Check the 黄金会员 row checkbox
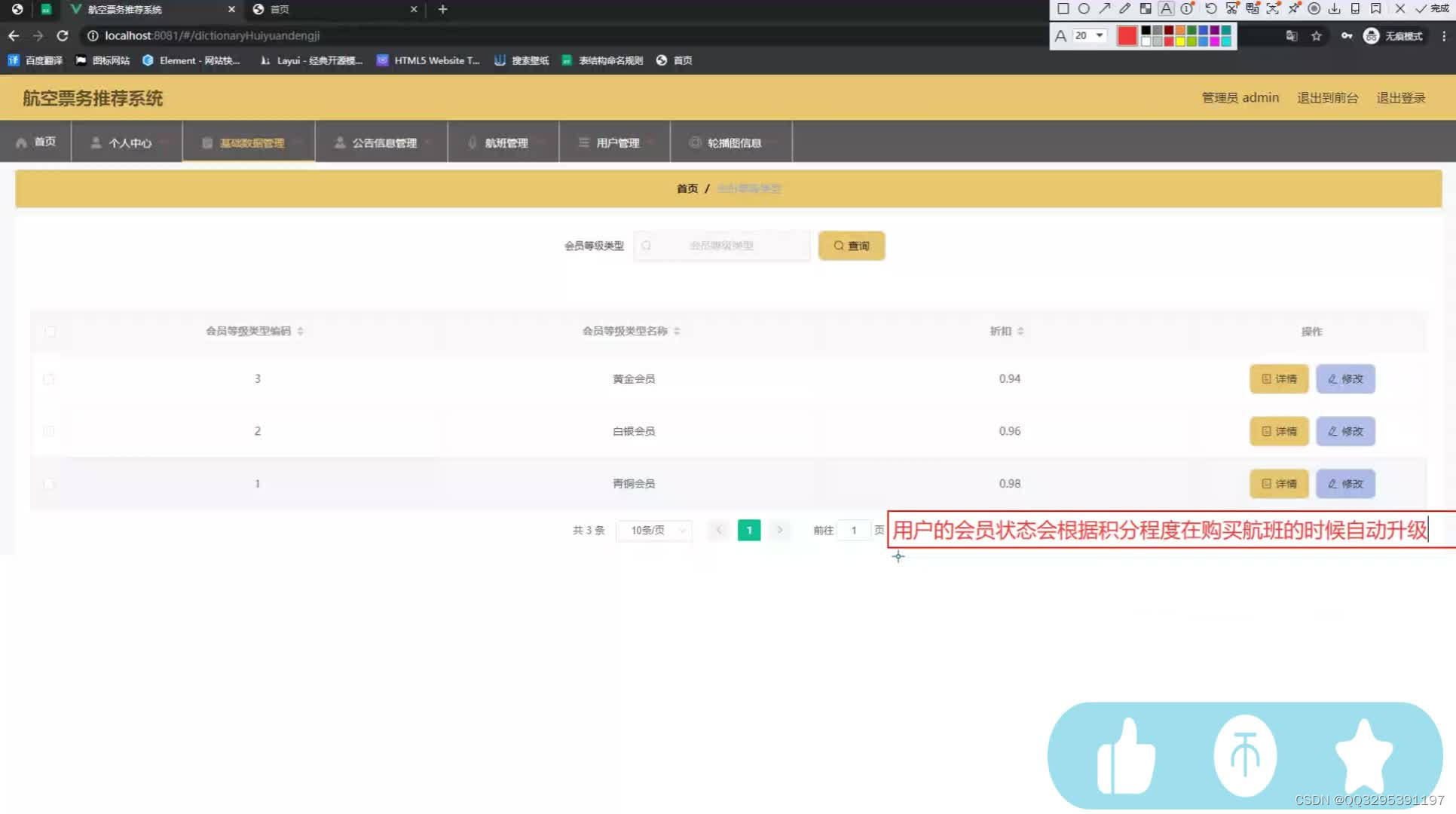This screenshot has width=1456, height=814. (49, 379)
